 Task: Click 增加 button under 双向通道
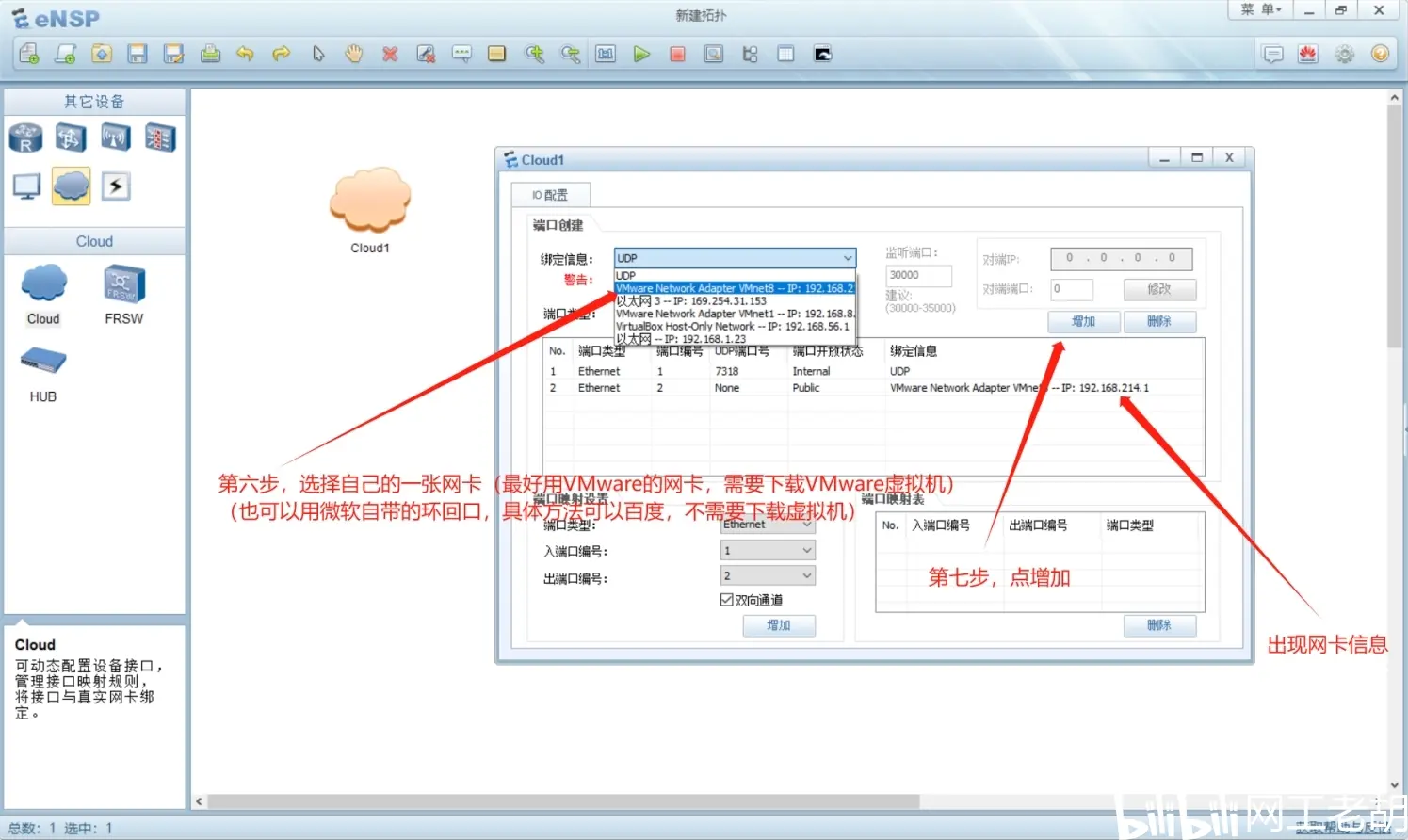779,625
